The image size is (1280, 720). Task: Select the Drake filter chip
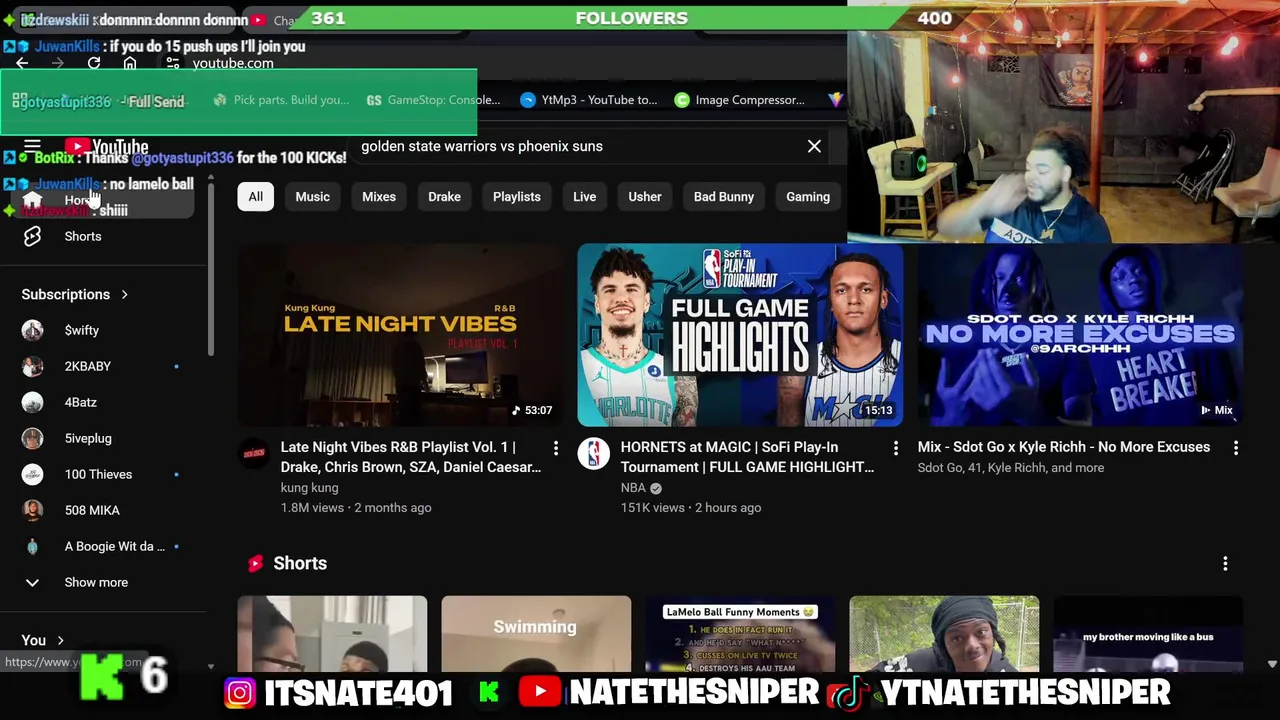pyautogui.click(x=444, y=197)
